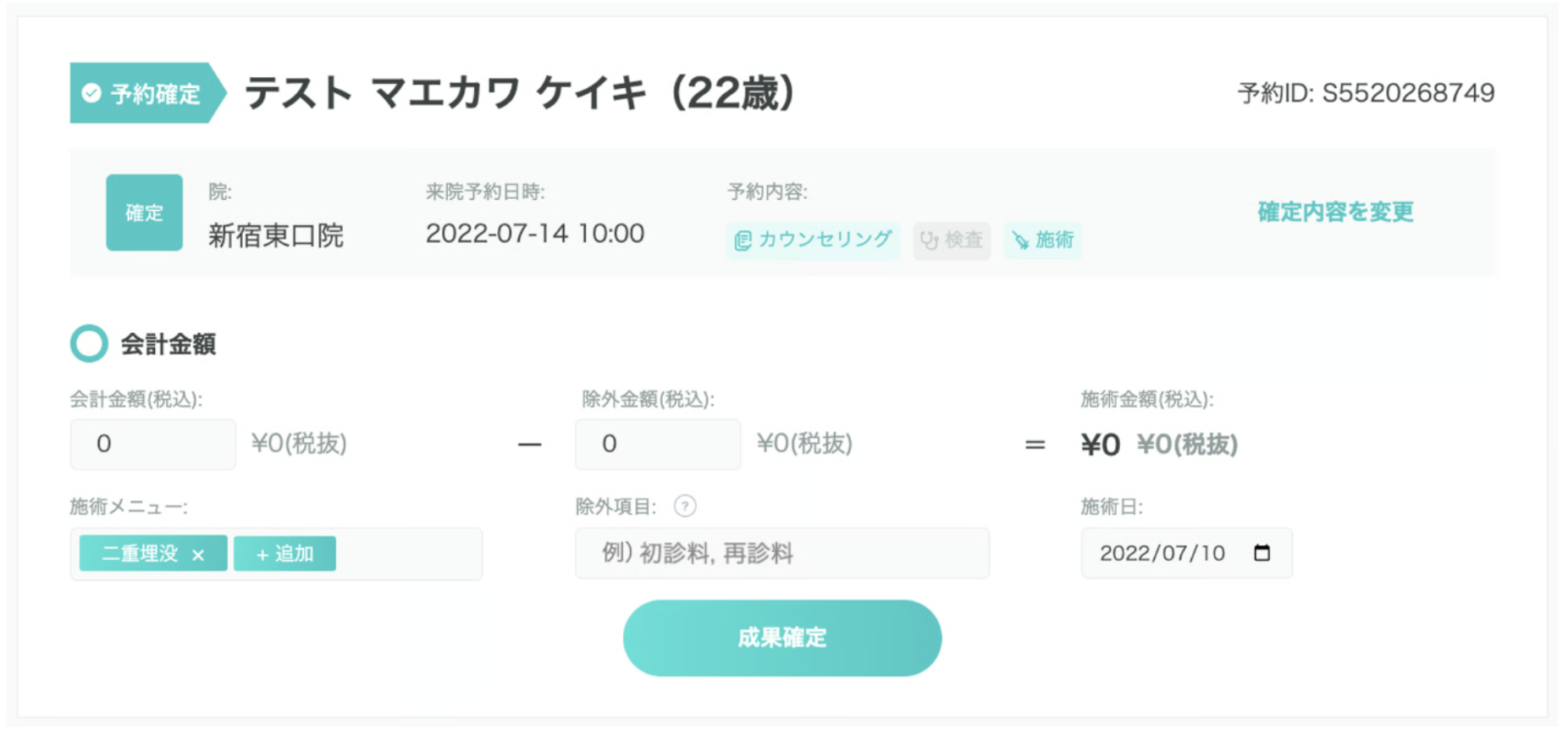Click the help question mark beside 除外項目
The image size is (1568, 742).
(x=684, y=507)
